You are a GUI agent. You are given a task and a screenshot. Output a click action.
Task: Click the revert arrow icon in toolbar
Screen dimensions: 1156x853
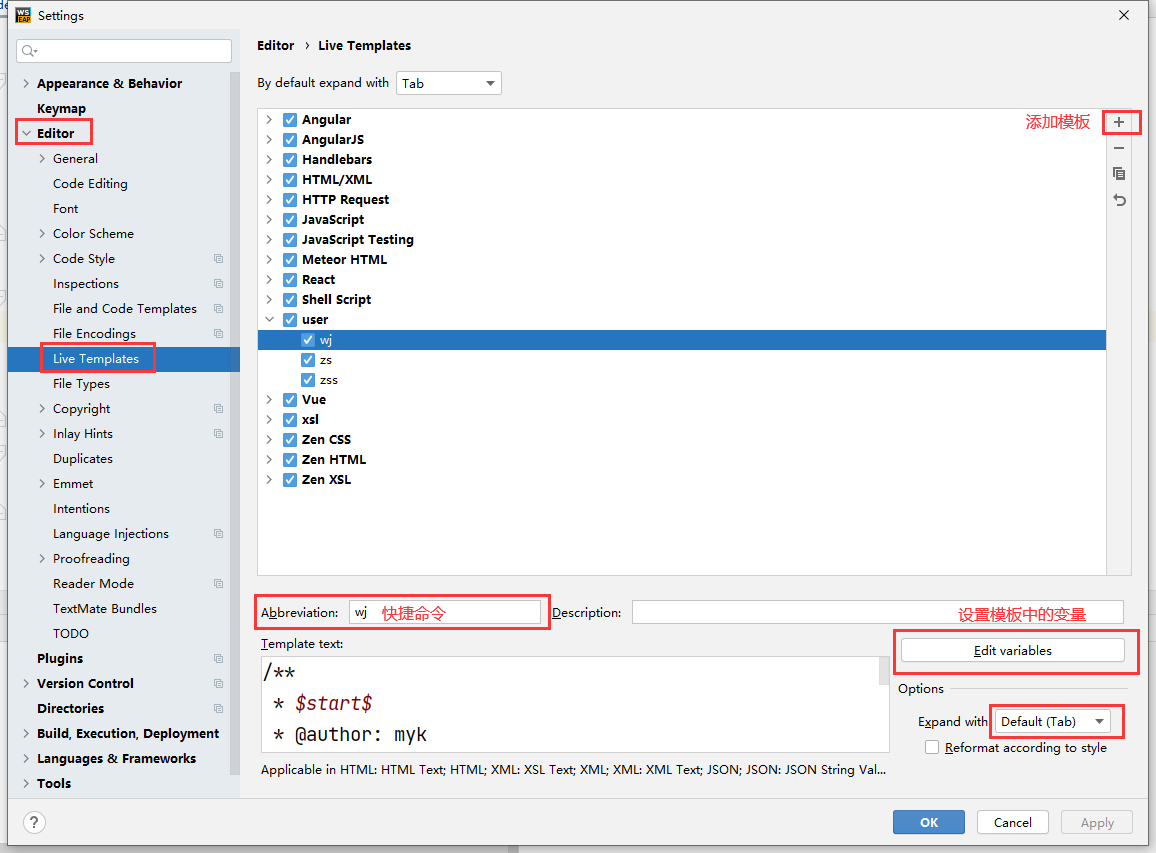pyautogui.click(x=1119, y=200)
